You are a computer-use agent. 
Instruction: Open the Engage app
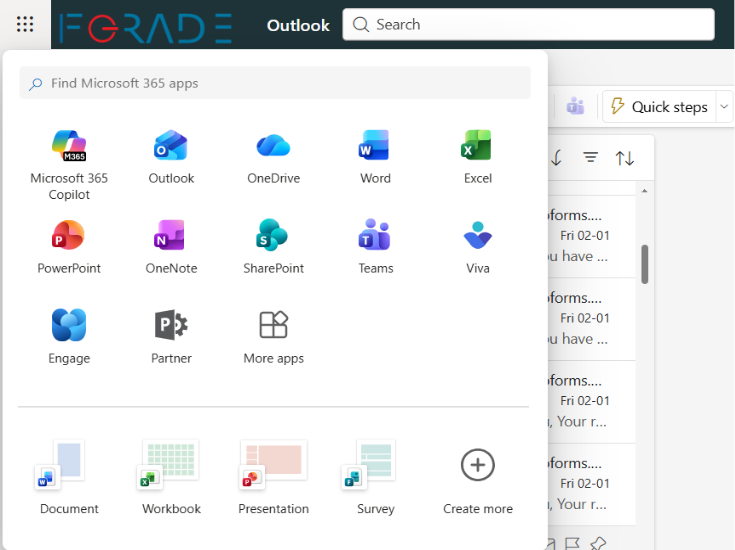69,337
